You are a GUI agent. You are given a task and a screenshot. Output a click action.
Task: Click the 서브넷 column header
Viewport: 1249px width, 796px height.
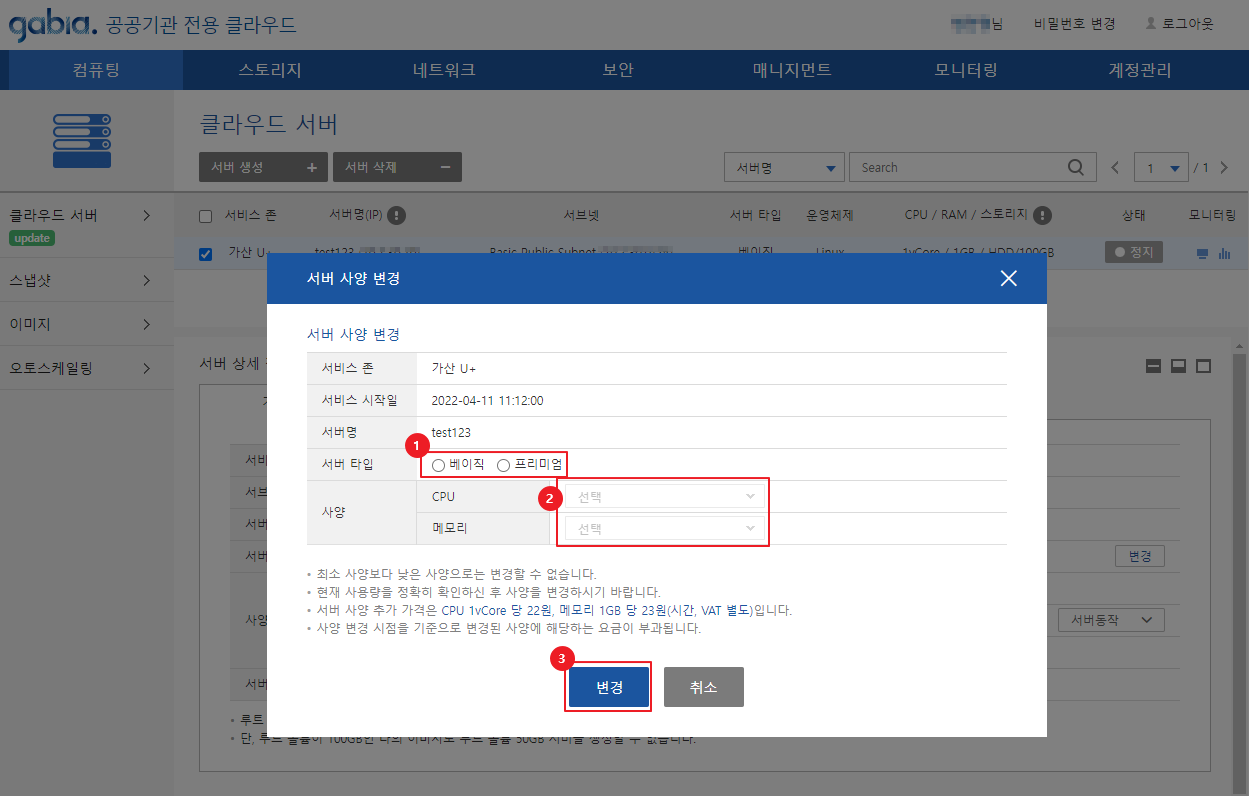pyautogui.click(x=581, y=216)
